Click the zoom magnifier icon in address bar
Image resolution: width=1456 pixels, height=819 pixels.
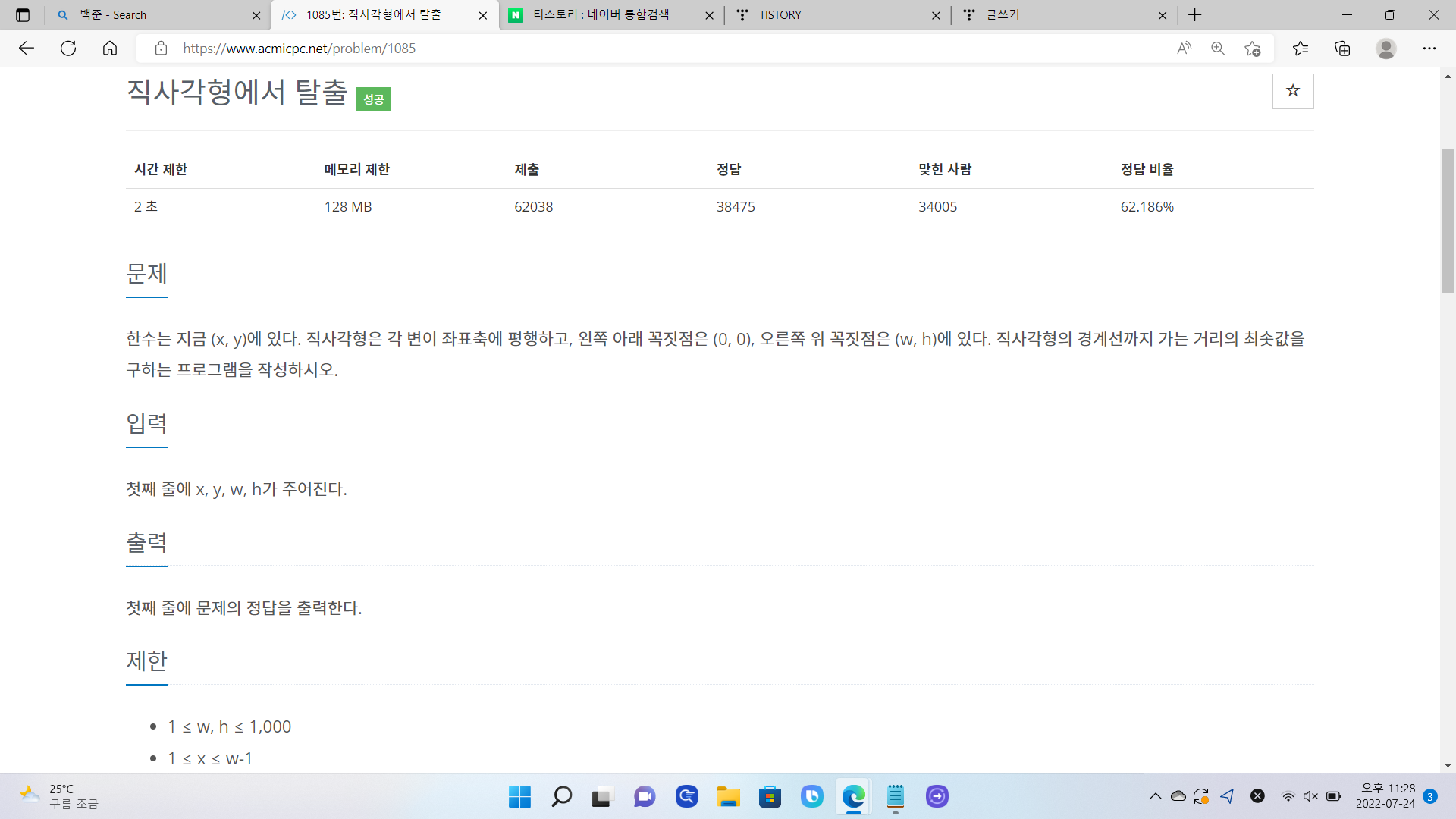(1218, 49)
